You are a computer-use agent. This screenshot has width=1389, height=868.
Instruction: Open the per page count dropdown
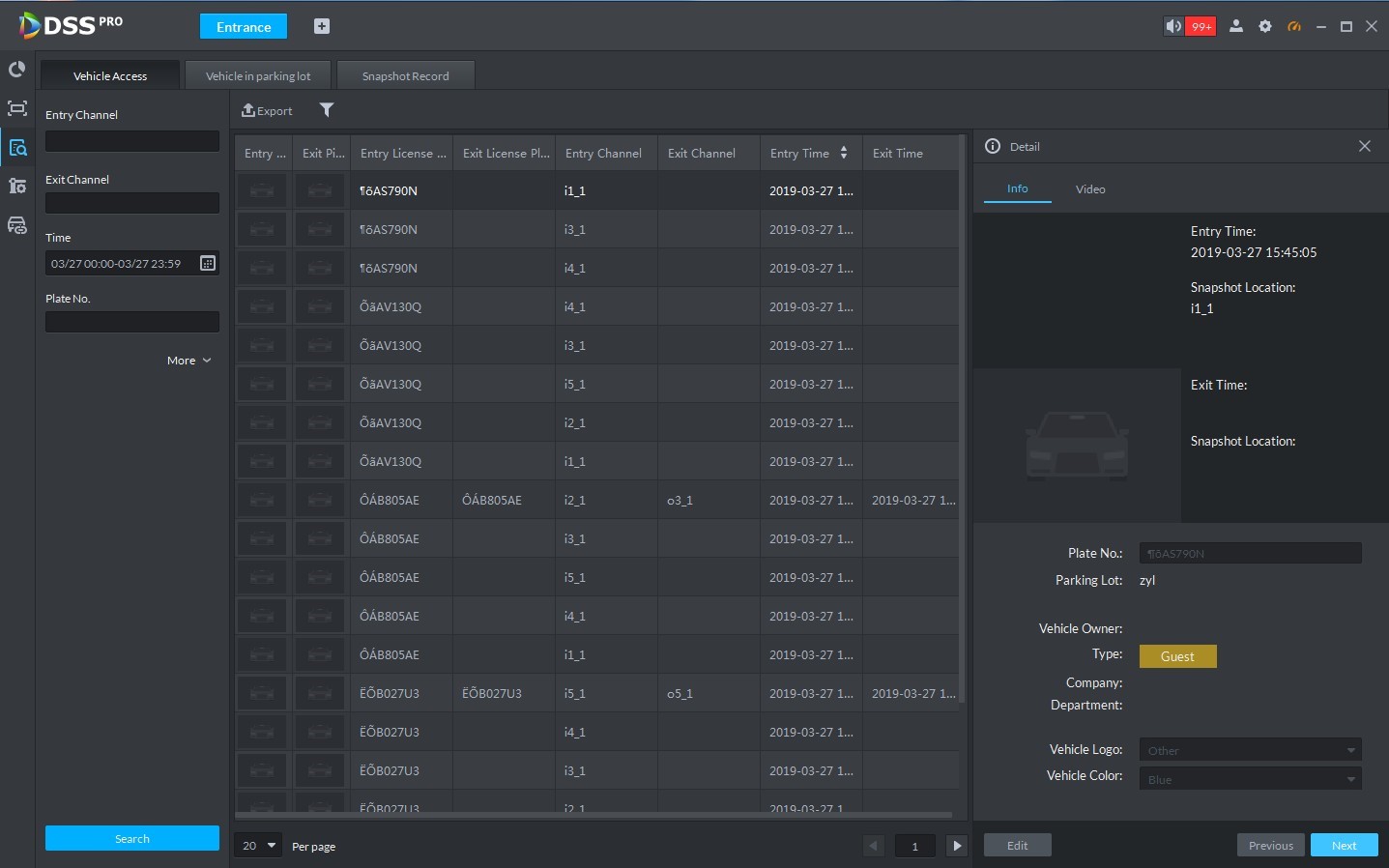coord(258,846)
